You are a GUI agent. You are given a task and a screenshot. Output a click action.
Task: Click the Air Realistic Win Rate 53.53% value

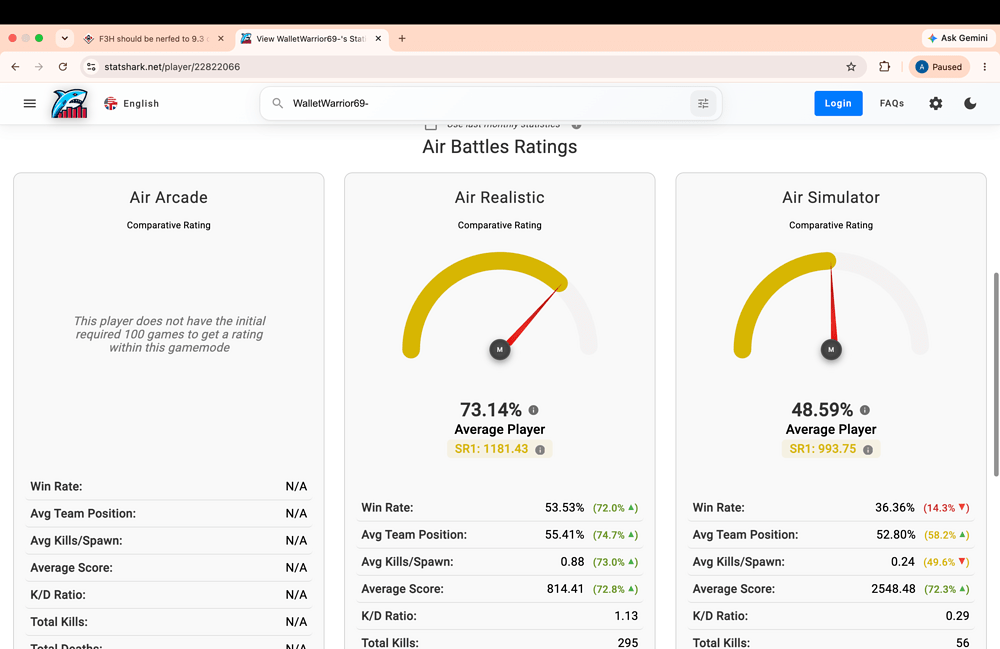[564, 508]
